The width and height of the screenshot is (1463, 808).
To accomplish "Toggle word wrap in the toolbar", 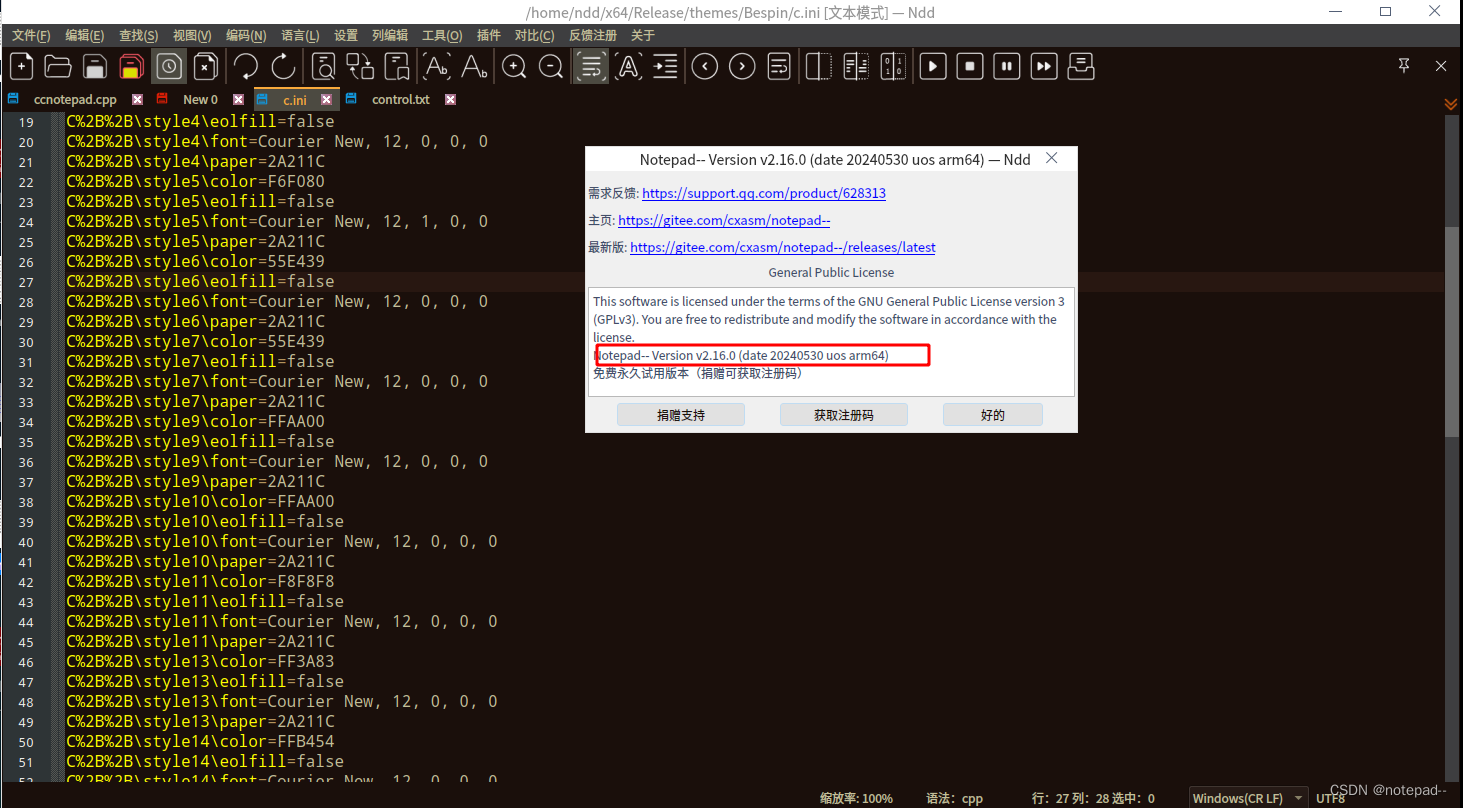I will pyautogui.click(x=590, y=66).
